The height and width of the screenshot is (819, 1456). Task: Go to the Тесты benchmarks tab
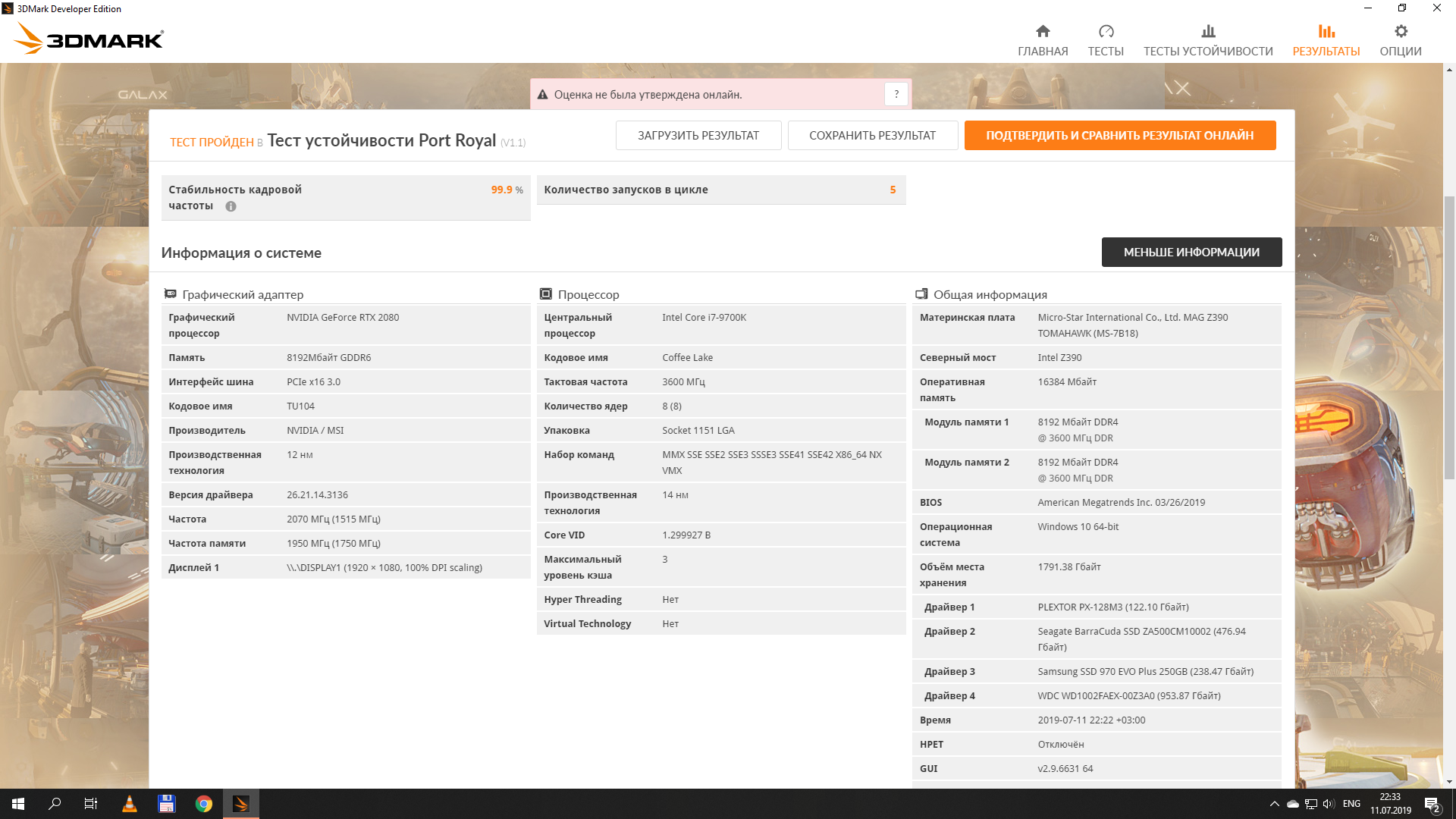(x=1106, y=40)
